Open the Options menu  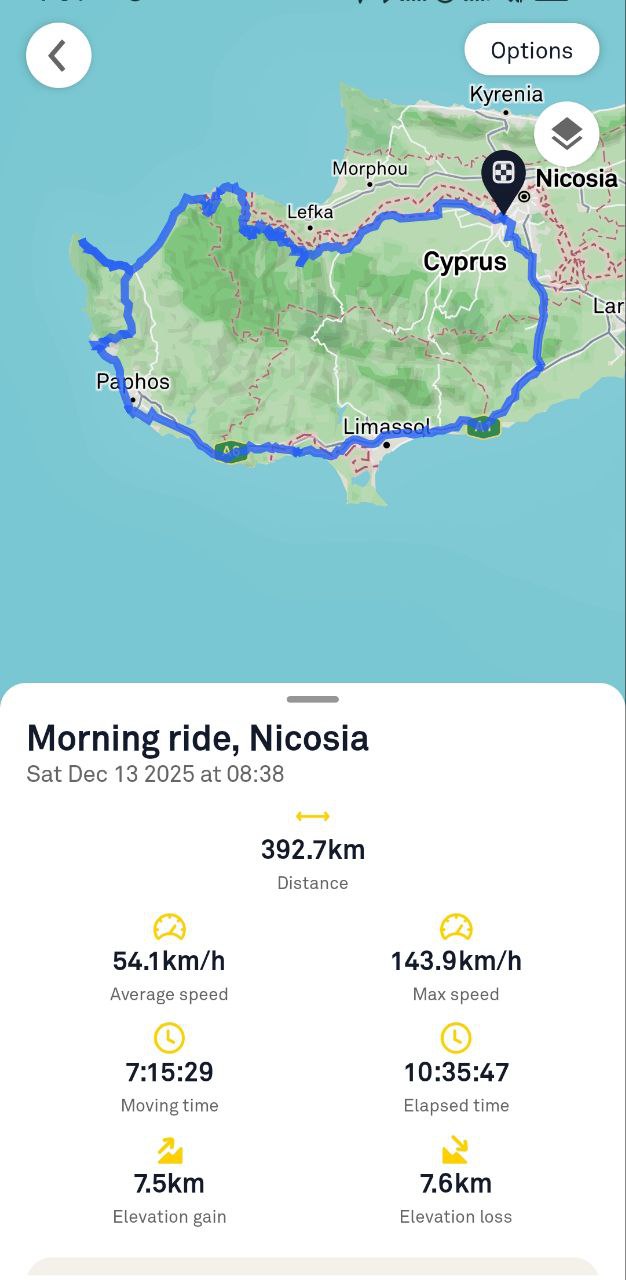click(x=531, y=50)
